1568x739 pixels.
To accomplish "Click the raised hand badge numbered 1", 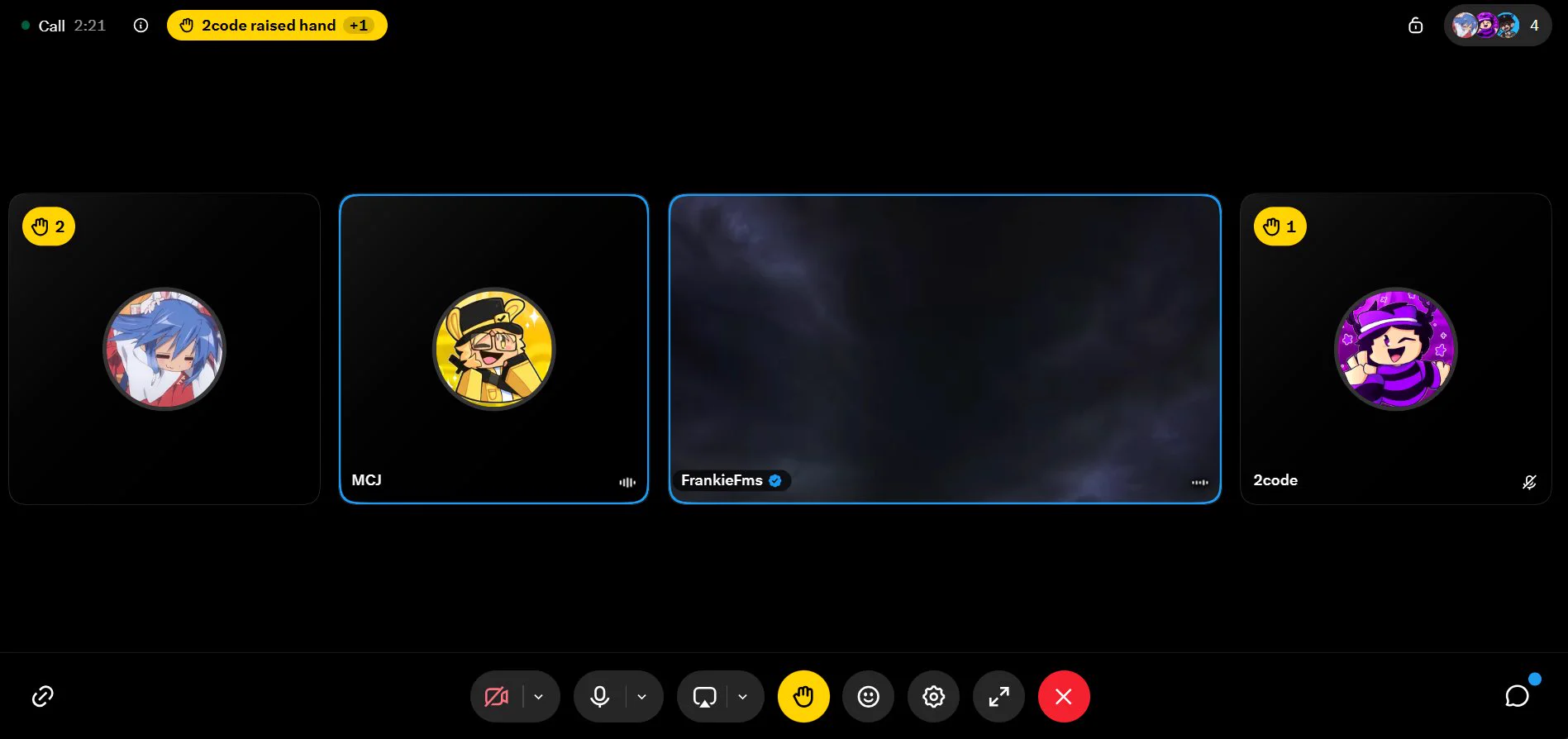I will 1280,226.
